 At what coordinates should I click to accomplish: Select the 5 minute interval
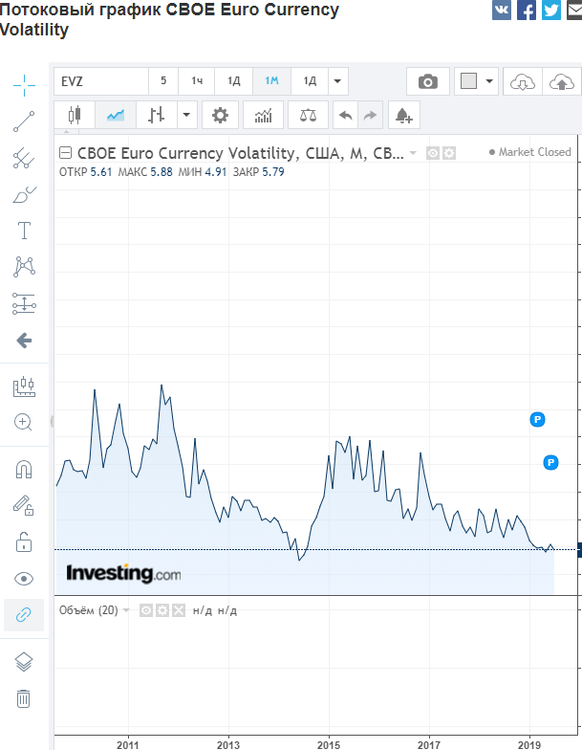click(163, 81)
